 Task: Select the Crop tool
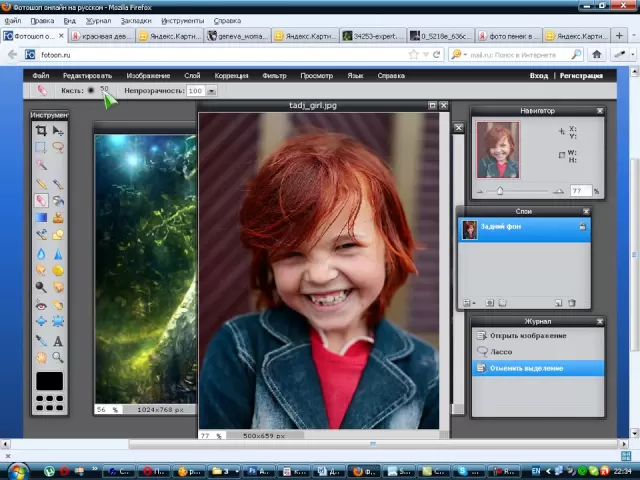(x=41, y=131)
